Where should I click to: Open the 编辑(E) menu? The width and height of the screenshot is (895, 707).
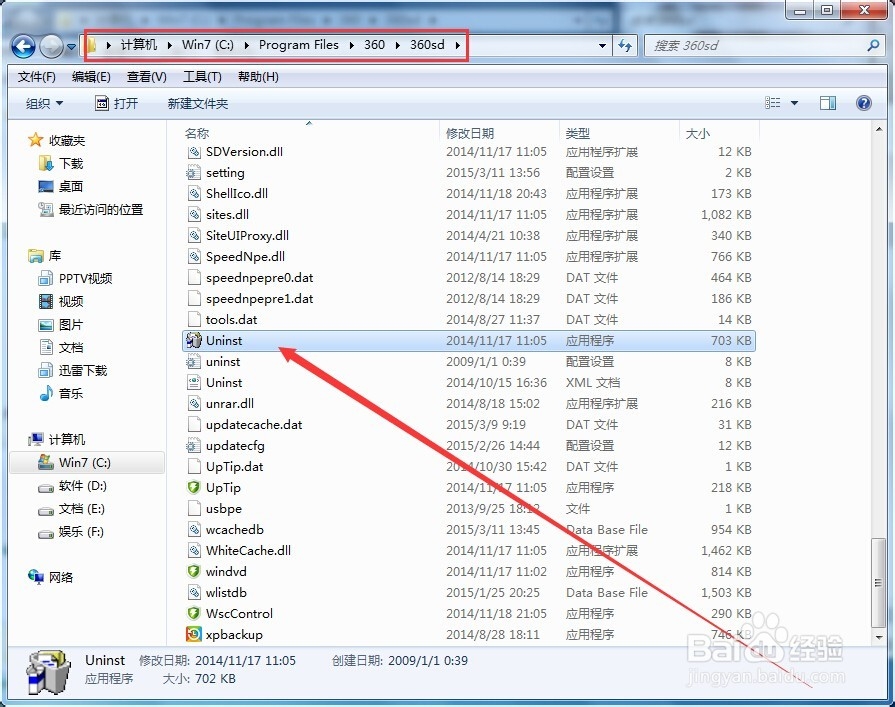pyautogui.click(x=91, y=76)
